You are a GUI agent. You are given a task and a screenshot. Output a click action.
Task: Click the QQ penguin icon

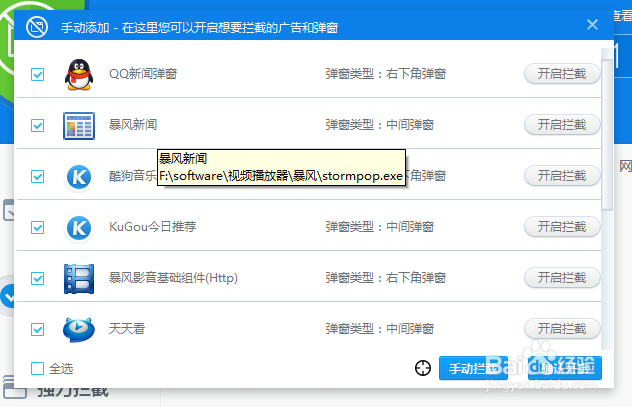(x=79, y=75)
